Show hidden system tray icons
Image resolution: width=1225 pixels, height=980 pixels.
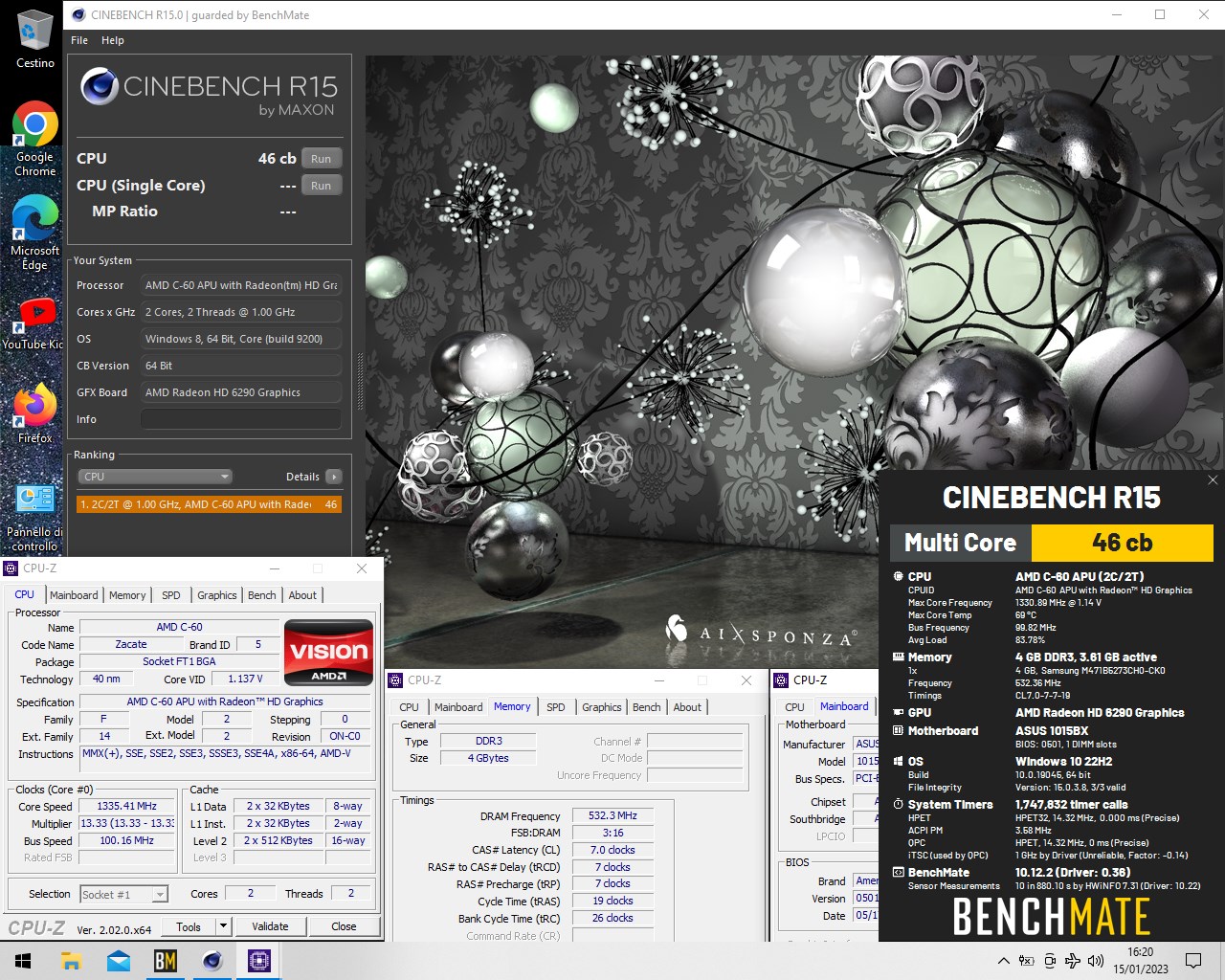point(1003,961)
